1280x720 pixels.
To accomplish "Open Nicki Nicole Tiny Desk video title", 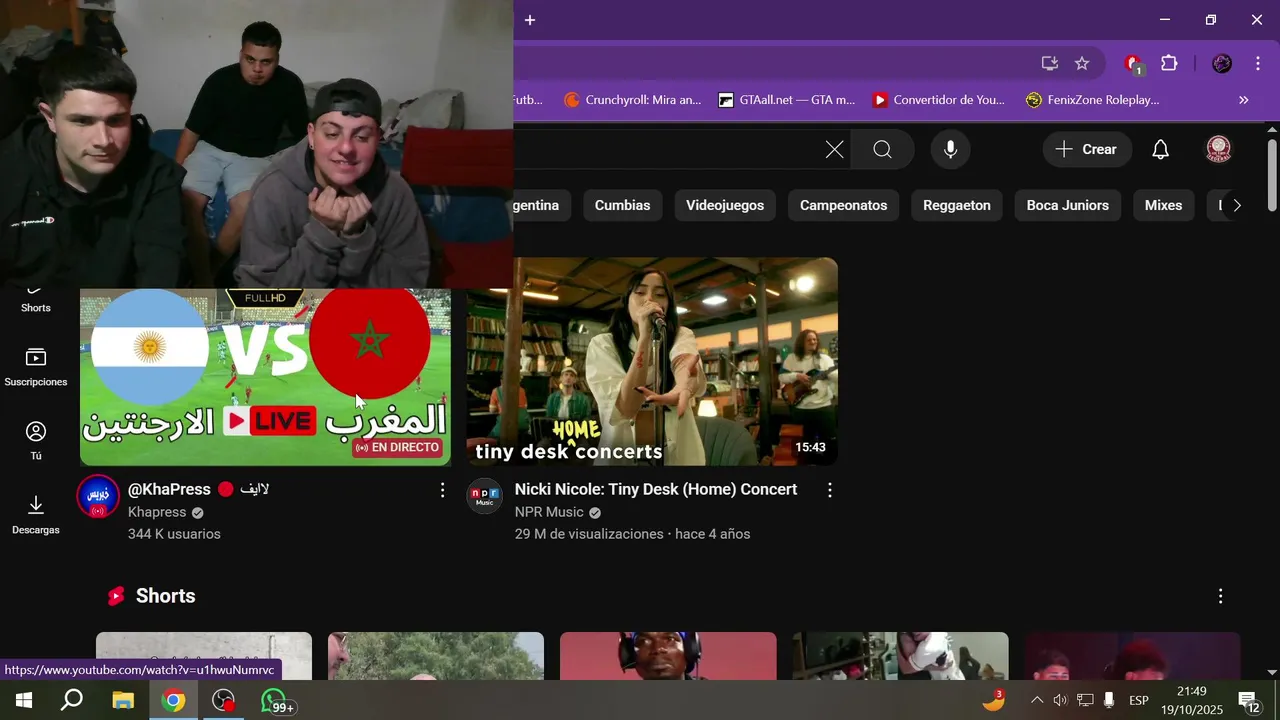I will click(x=656, y=489).
